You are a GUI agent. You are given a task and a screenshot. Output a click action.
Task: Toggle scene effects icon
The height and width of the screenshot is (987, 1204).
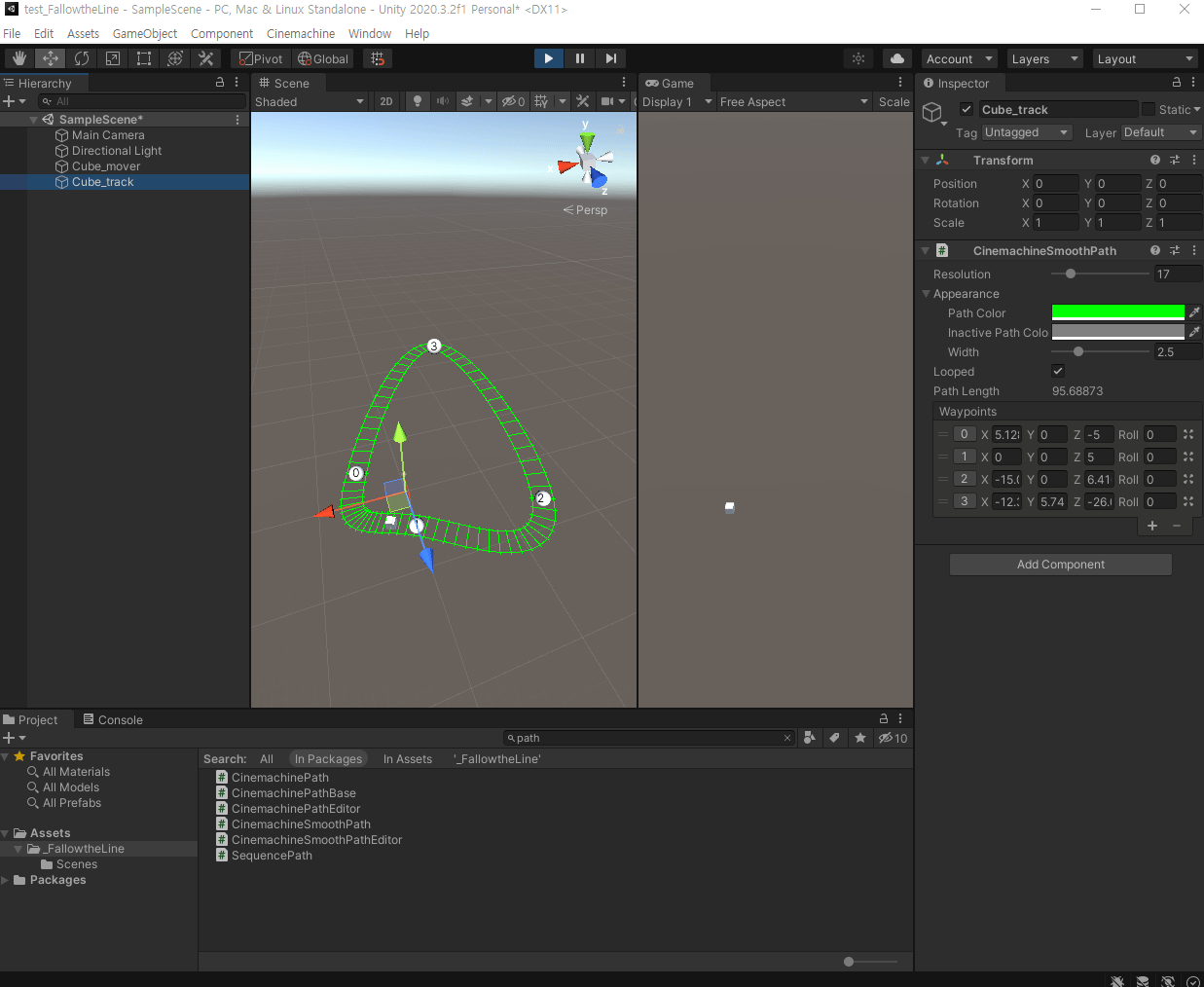pyautogui.click(x=468, y=101)
